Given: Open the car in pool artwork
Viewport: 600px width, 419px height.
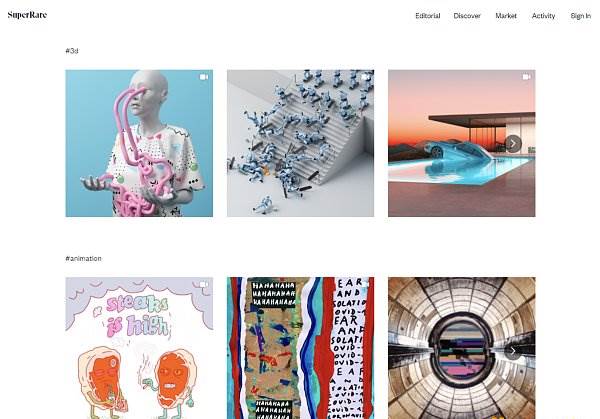Looking at the screenshot, I should [461, 143].
